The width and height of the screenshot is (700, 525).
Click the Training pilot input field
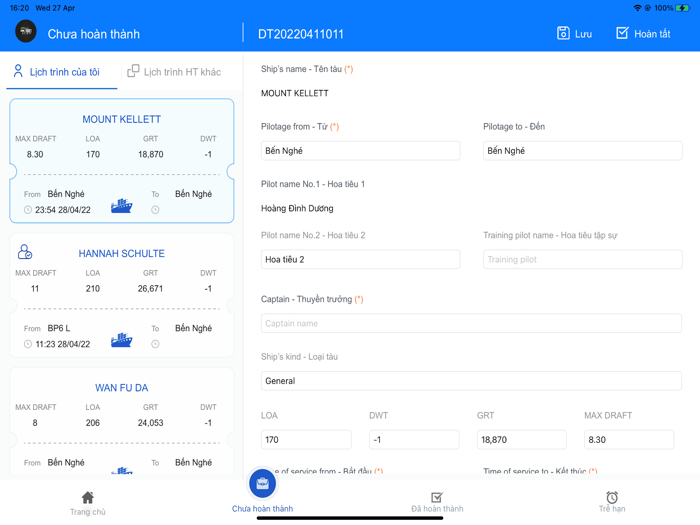[x=583, y=259]
